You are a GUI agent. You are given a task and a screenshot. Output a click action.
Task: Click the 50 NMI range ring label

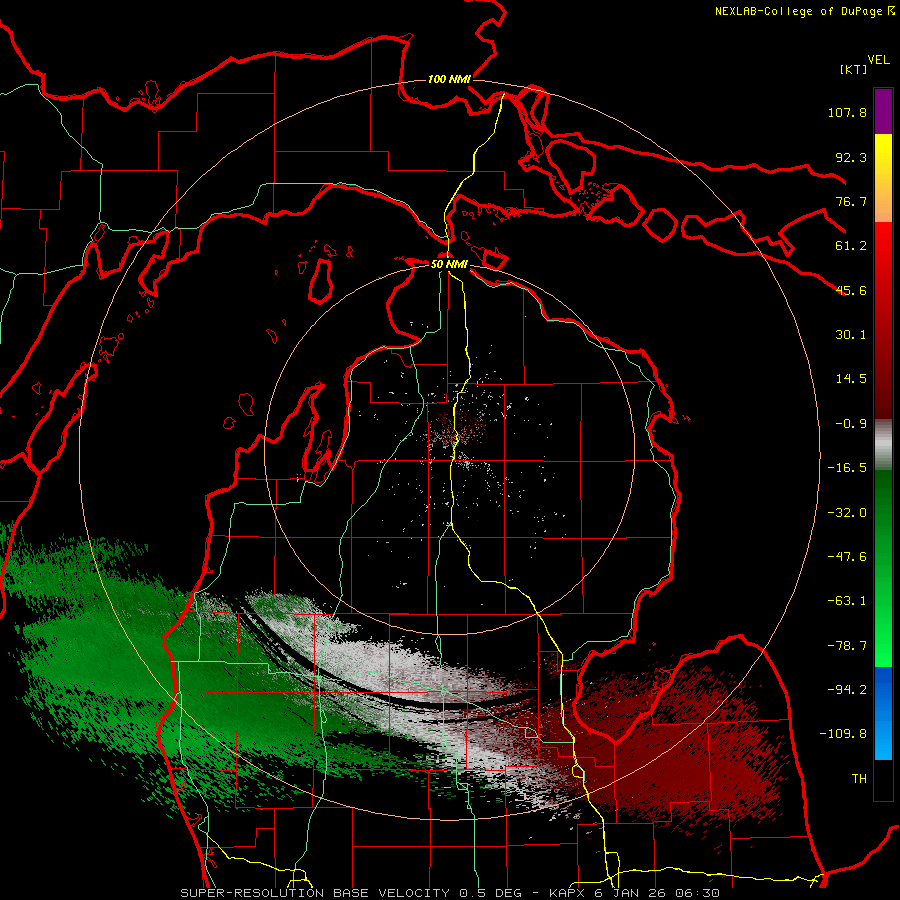coord(449,264)
